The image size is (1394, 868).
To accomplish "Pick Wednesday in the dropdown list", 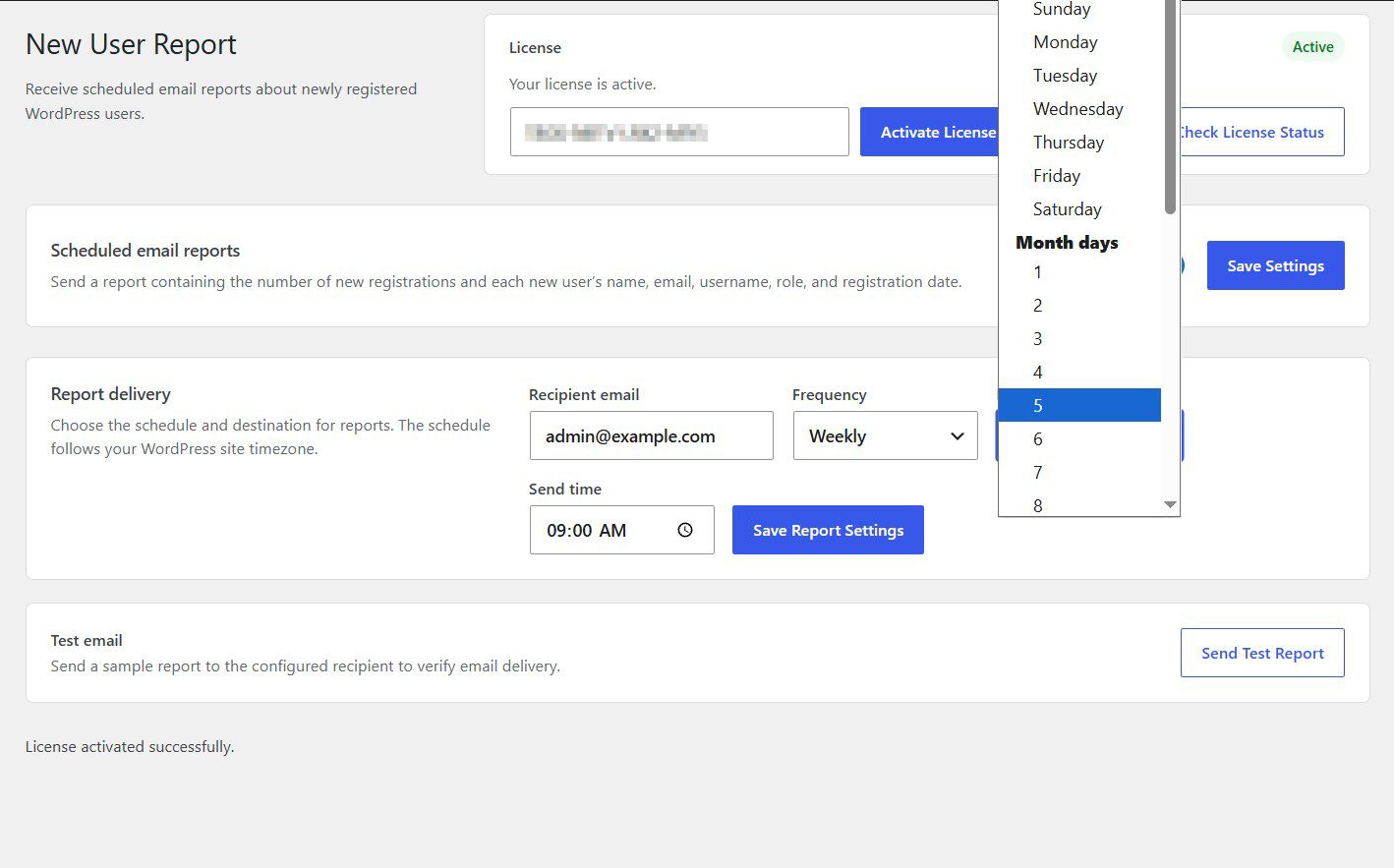I will tap(1079, 109).
